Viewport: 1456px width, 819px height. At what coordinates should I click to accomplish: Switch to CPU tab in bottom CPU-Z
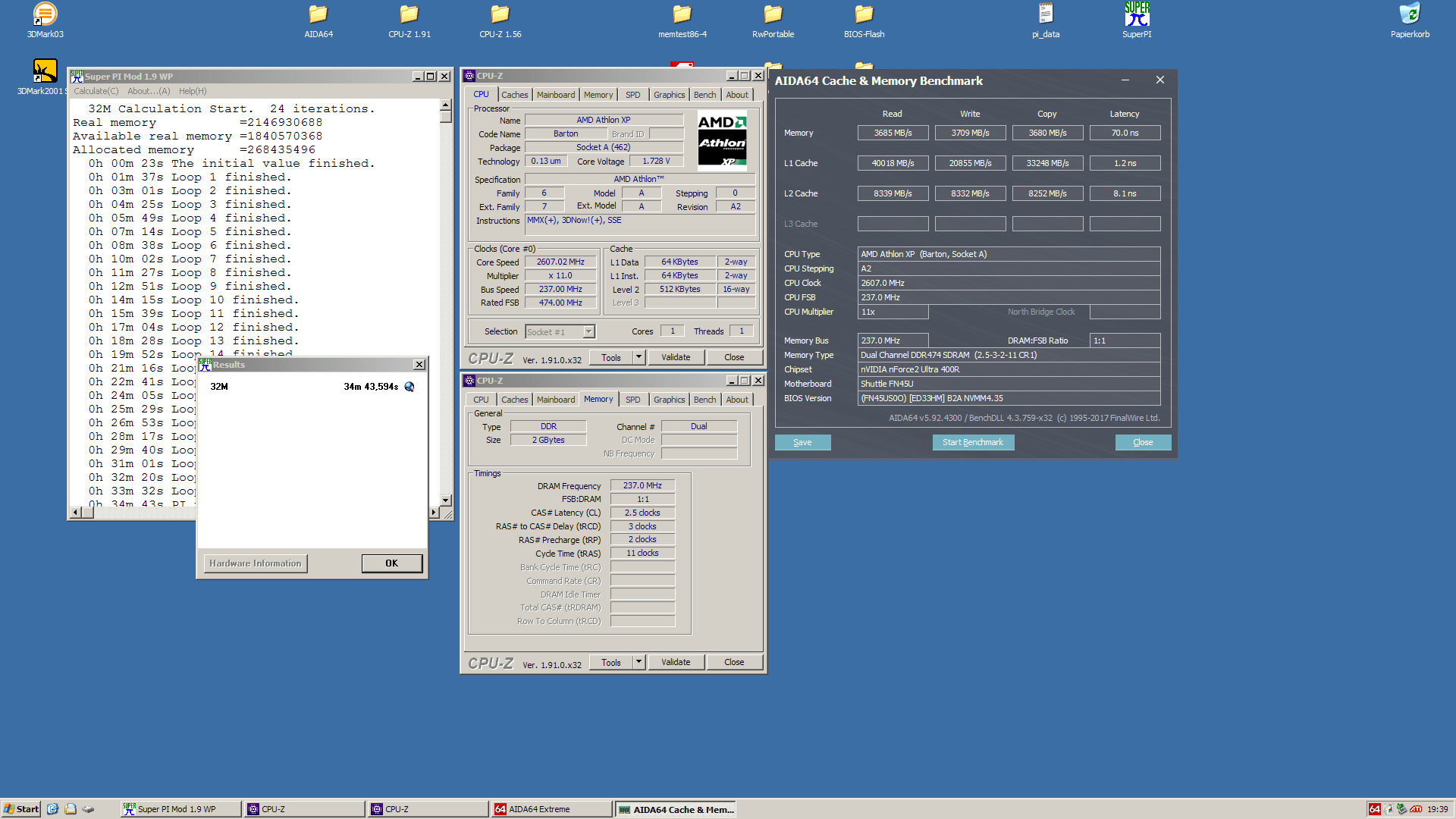481,400
